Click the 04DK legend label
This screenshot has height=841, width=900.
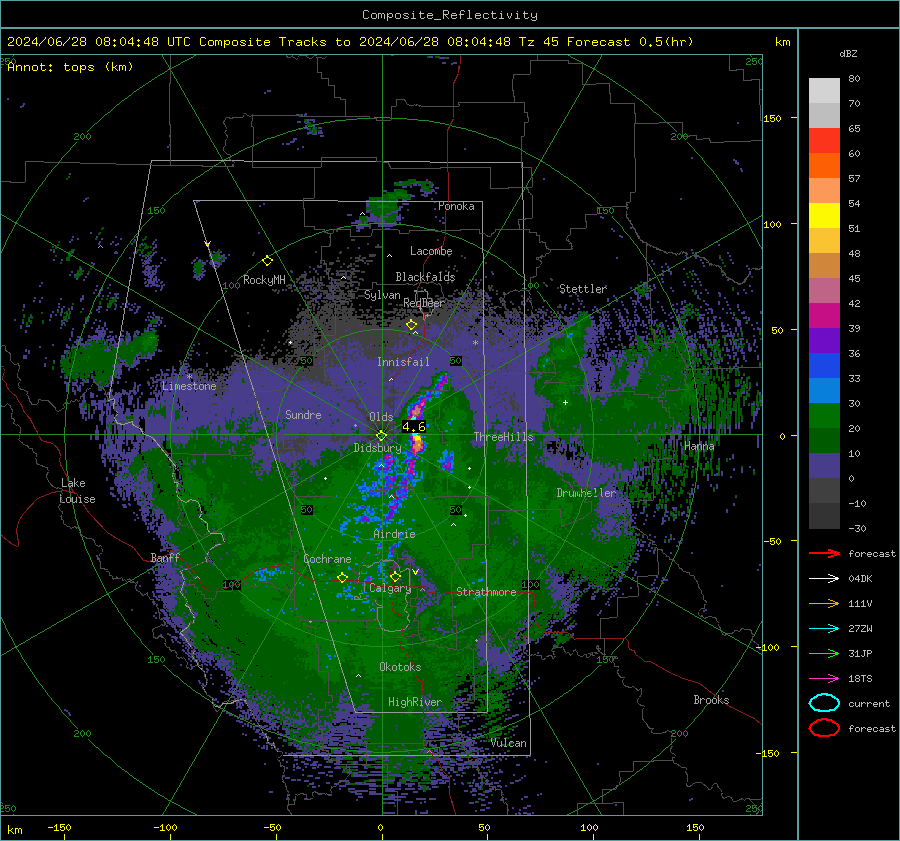860,579
